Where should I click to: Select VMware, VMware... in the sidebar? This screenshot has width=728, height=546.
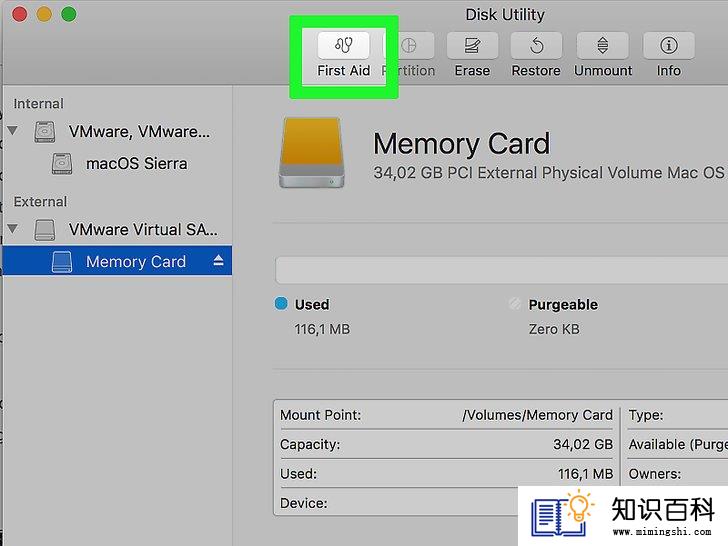(139, 132)
